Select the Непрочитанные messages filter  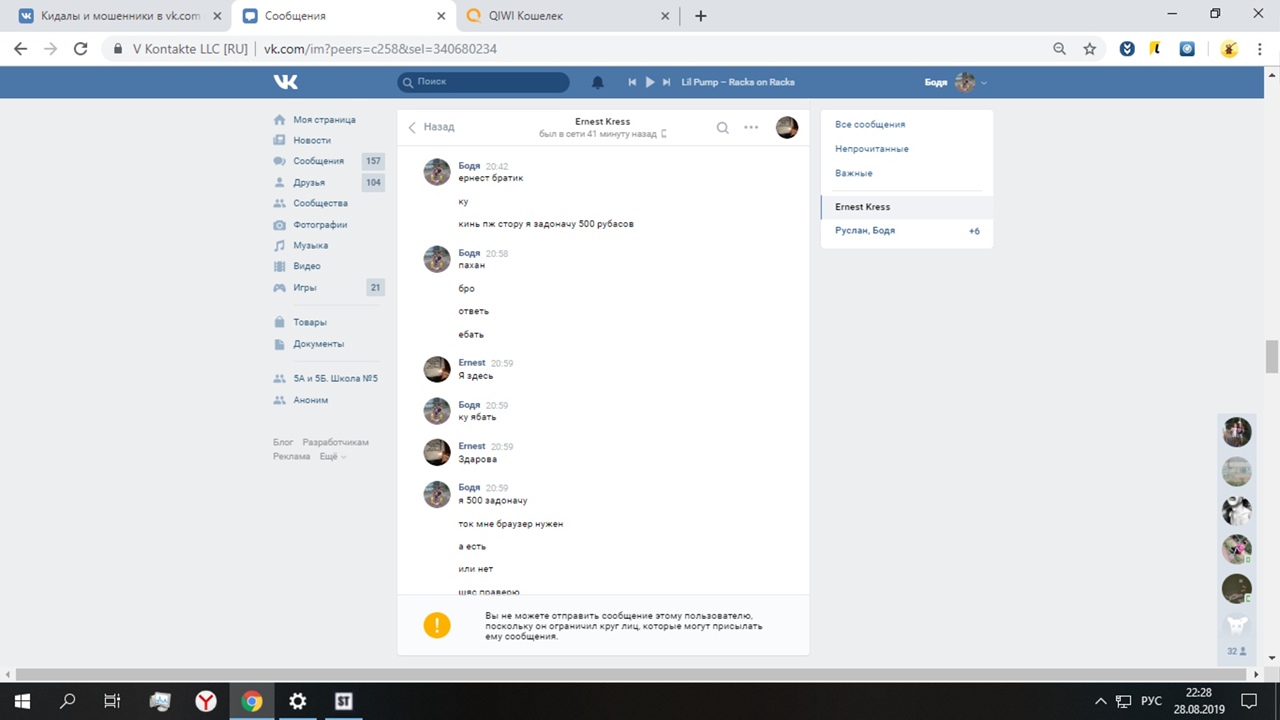pos(872,149)
